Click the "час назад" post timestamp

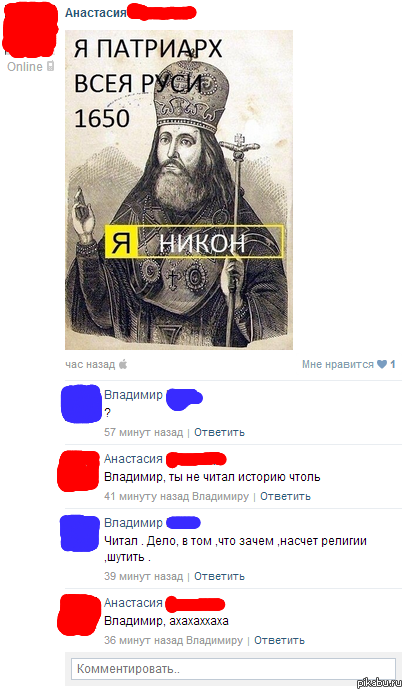coord(90,364)
